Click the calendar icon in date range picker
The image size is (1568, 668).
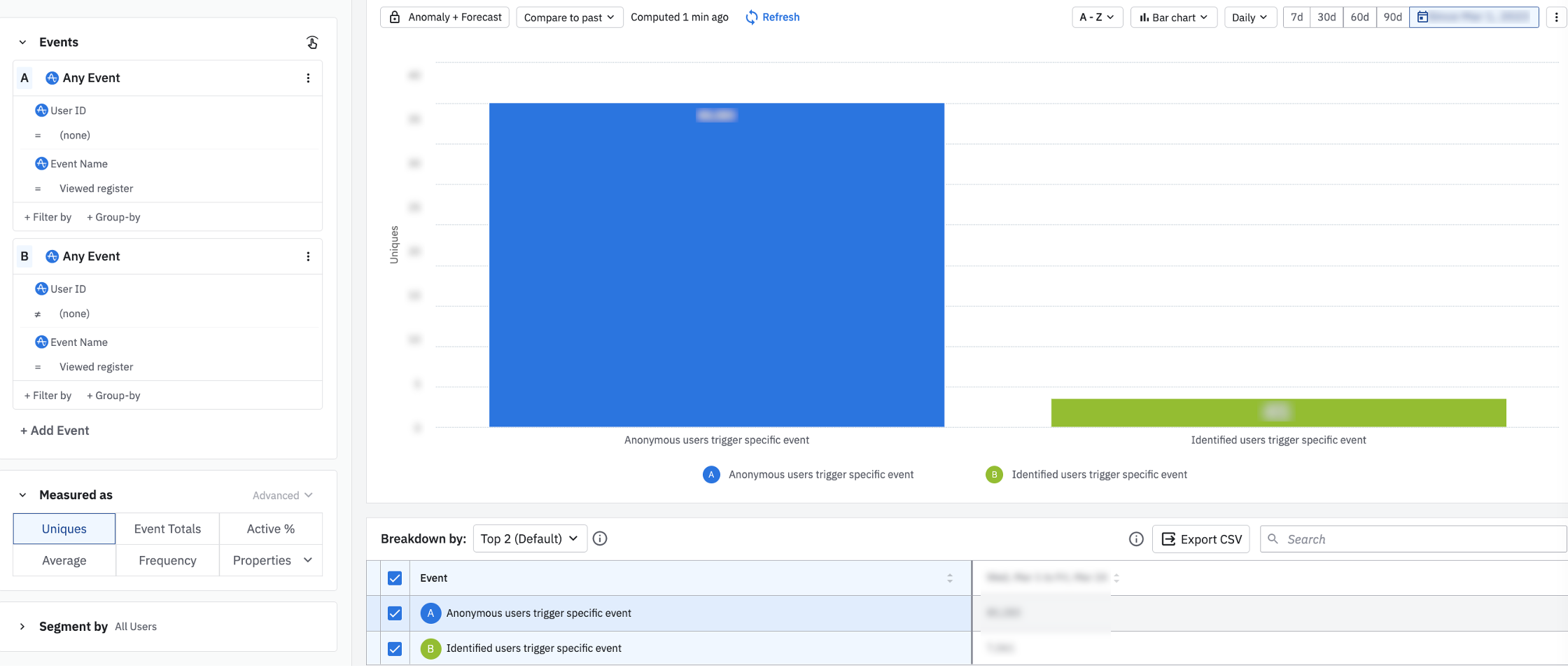(1422, 17)
